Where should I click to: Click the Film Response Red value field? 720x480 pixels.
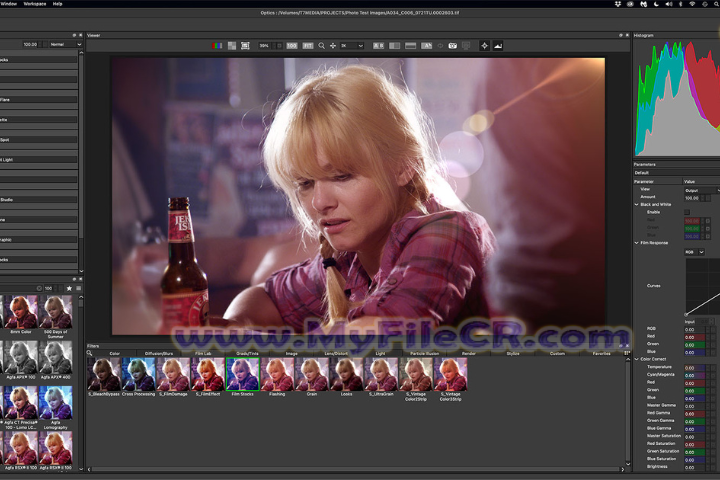695,337
